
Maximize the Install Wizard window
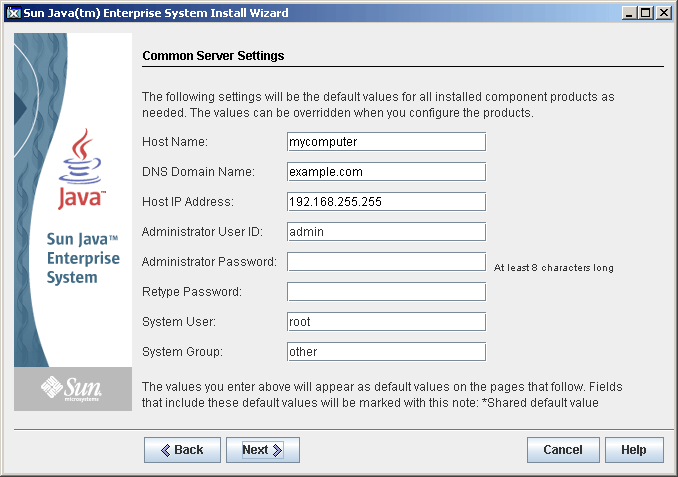pyautogui.click(x=646, y=13)
